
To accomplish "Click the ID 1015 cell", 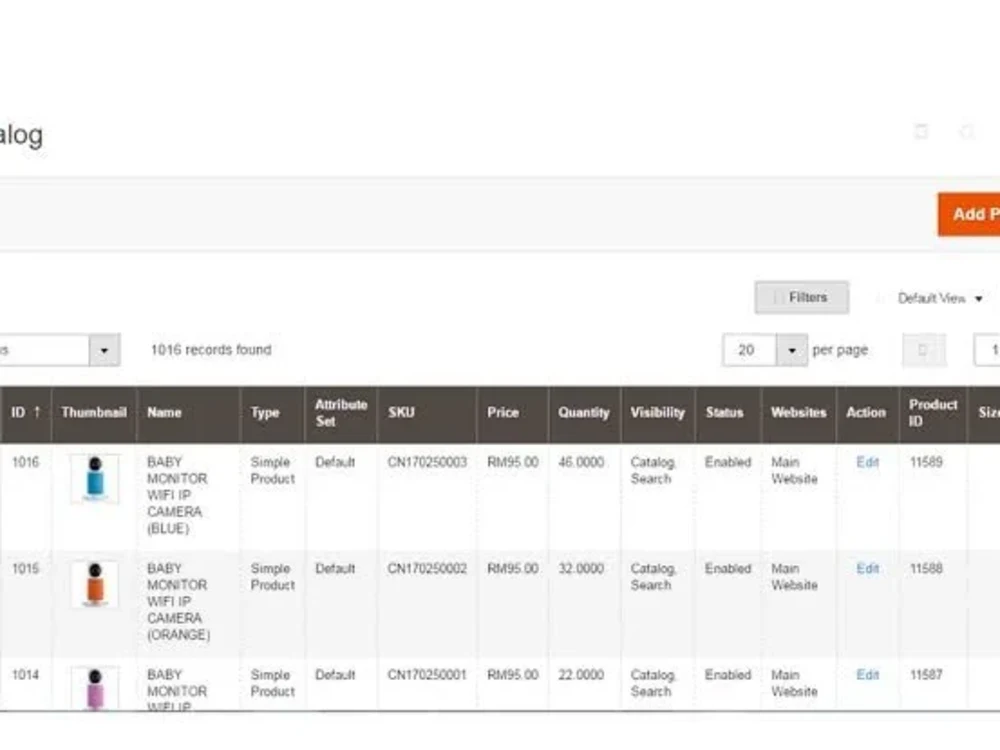I will [x=26, y=569].
